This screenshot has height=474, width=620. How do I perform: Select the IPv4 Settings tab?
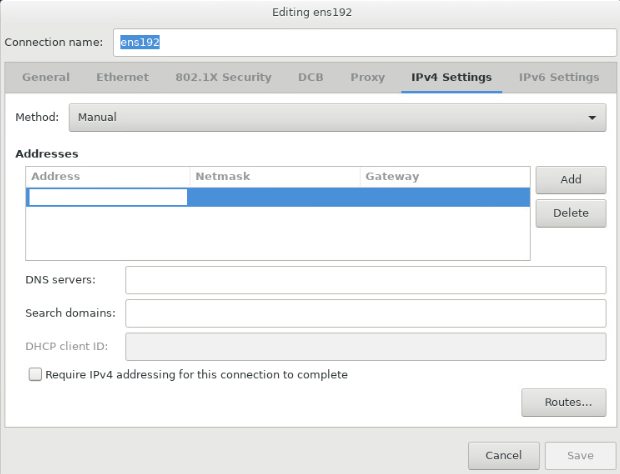coord(451,77)
